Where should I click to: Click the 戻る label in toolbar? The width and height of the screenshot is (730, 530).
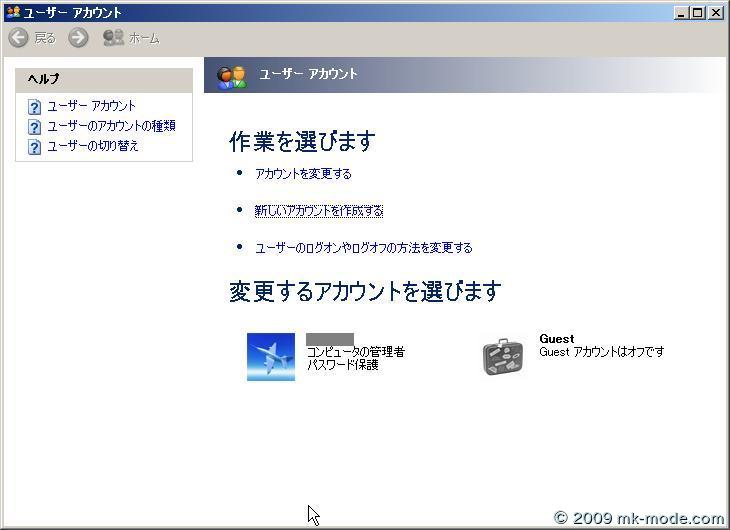tap(45, 38)
